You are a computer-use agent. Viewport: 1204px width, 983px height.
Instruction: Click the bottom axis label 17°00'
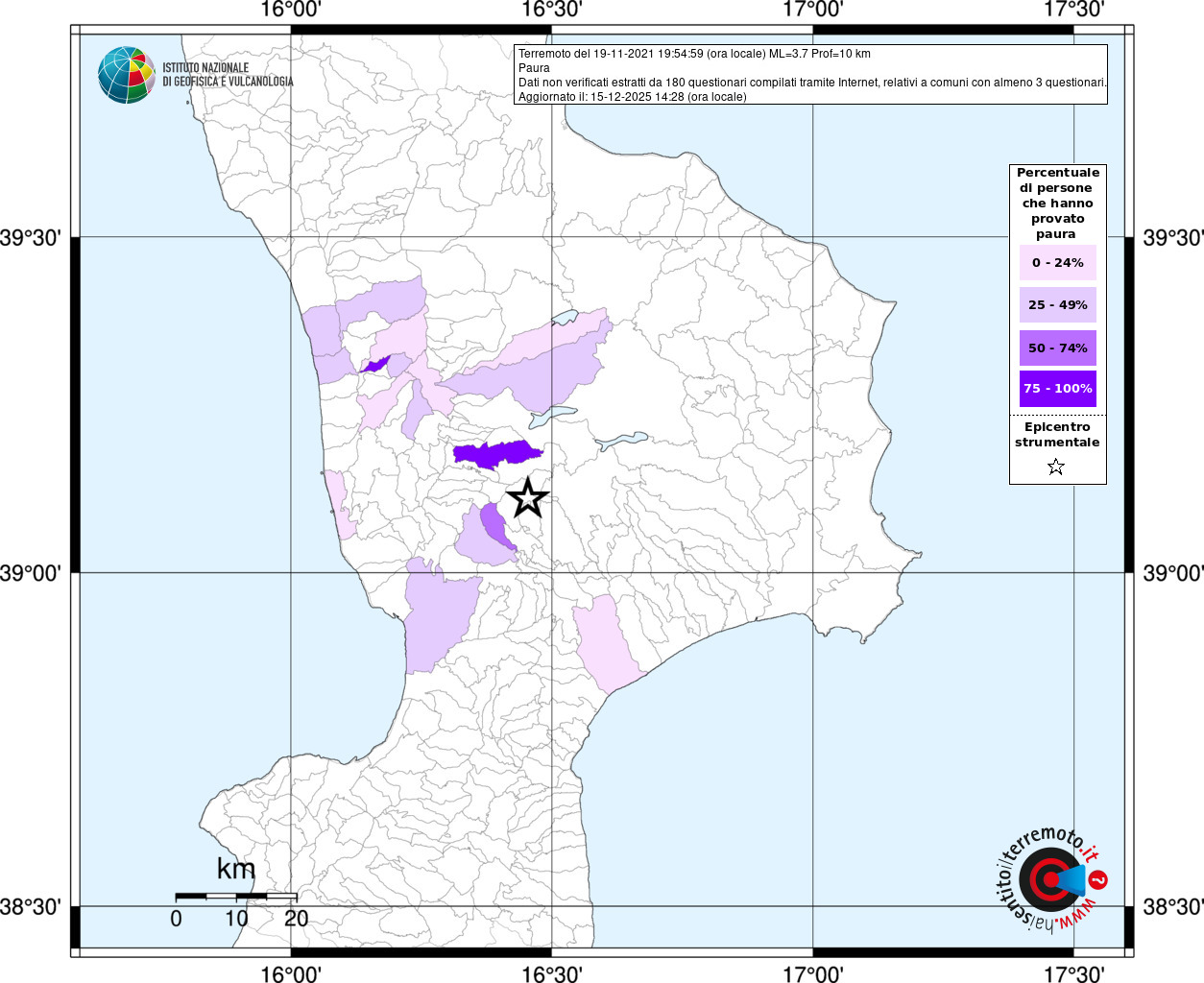point(813,973)
